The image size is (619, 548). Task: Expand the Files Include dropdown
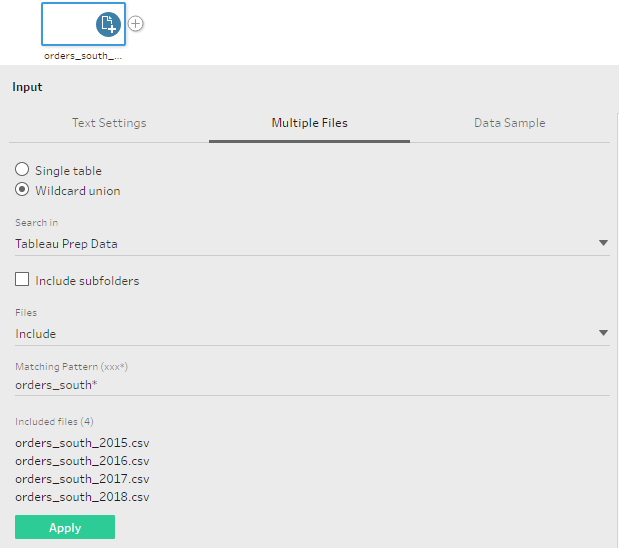(312, 334)
